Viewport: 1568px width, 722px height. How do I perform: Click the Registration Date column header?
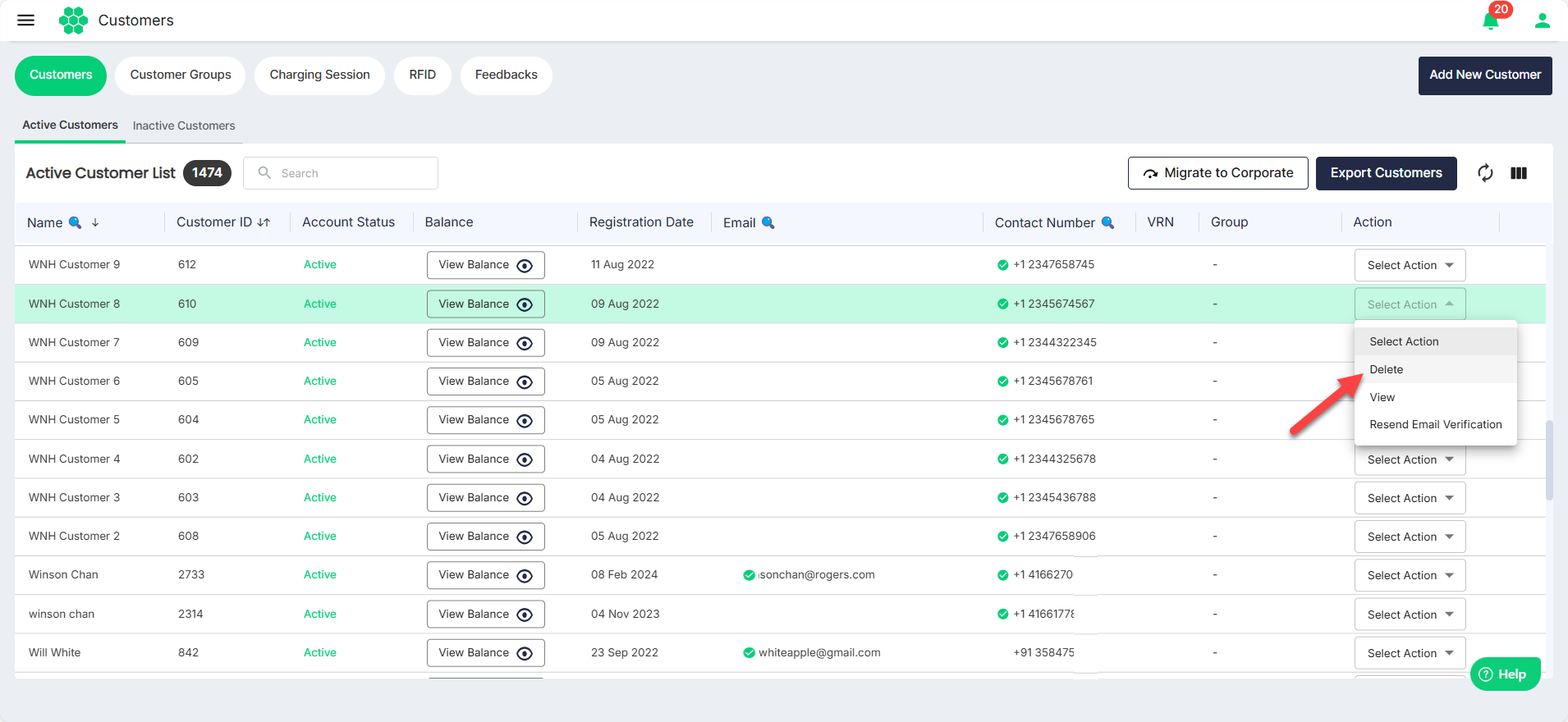tap(641, 222)
